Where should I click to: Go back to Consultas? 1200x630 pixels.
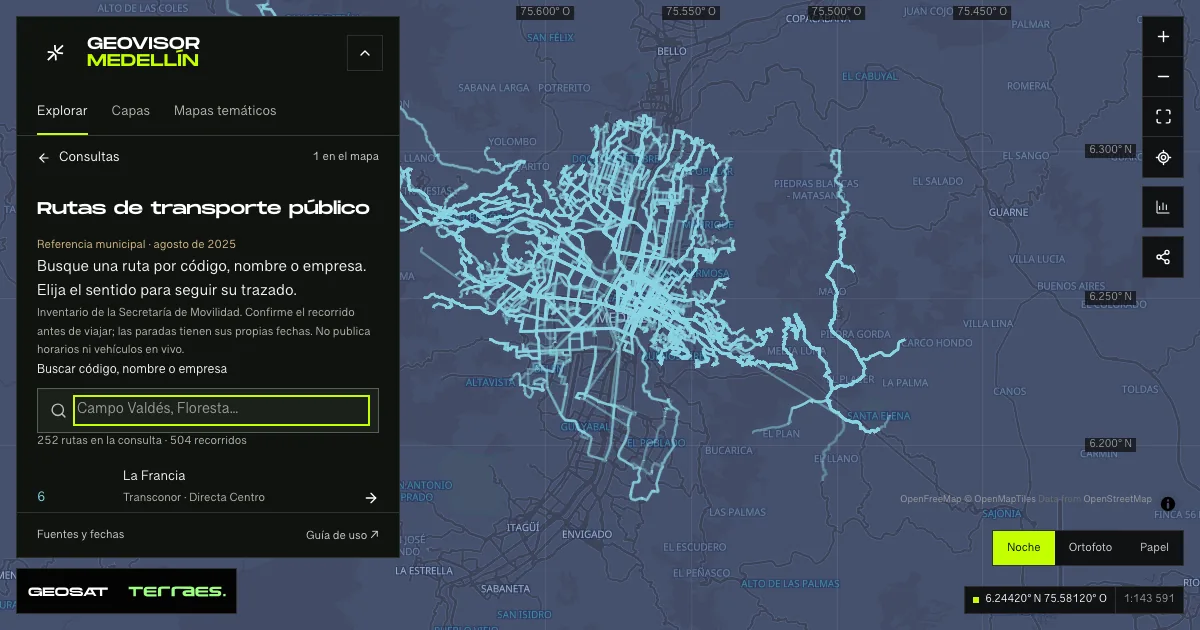(x=78, y=157)
